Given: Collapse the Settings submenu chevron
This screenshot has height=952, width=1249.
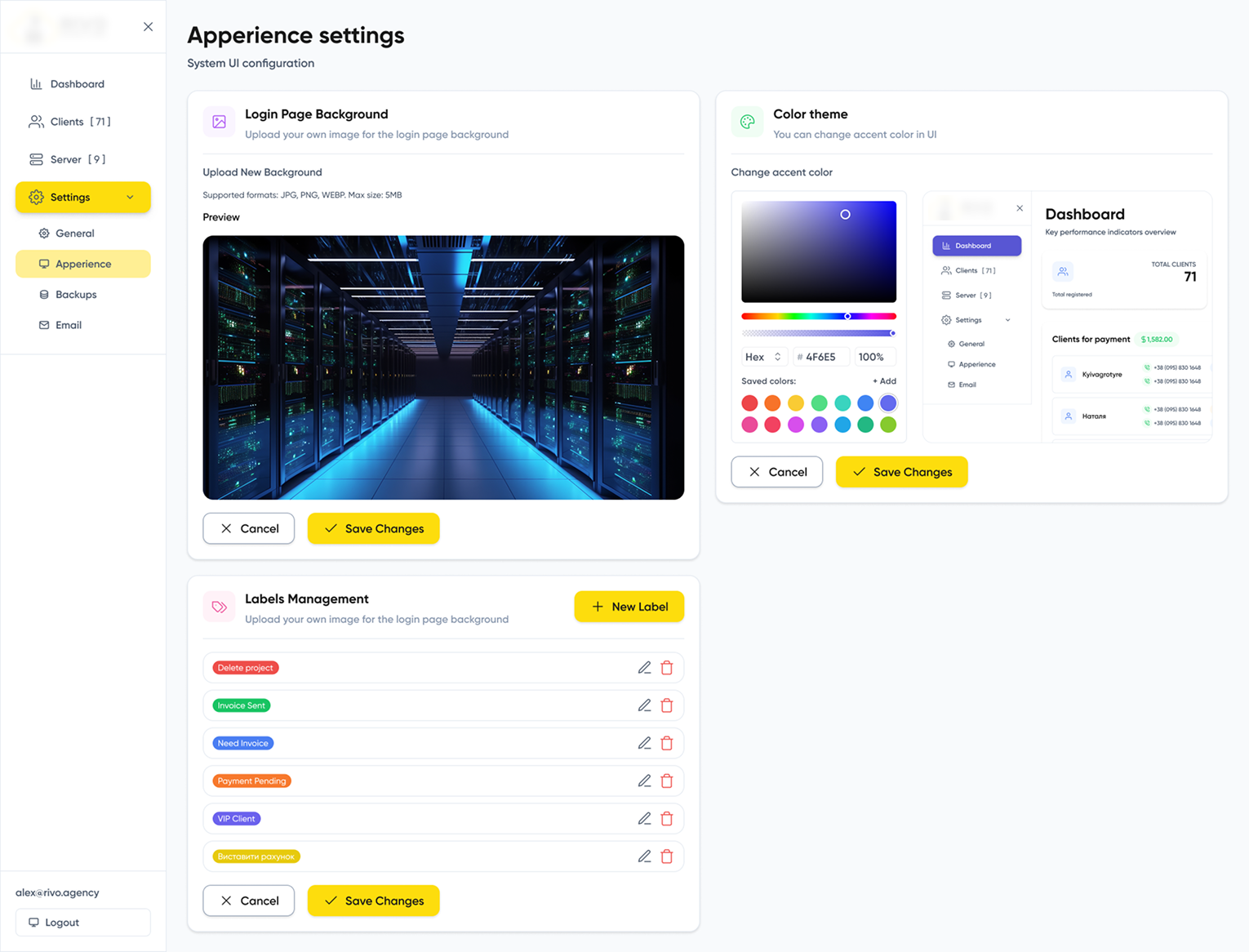Looking at the screenshot, I should pos(130,197).
